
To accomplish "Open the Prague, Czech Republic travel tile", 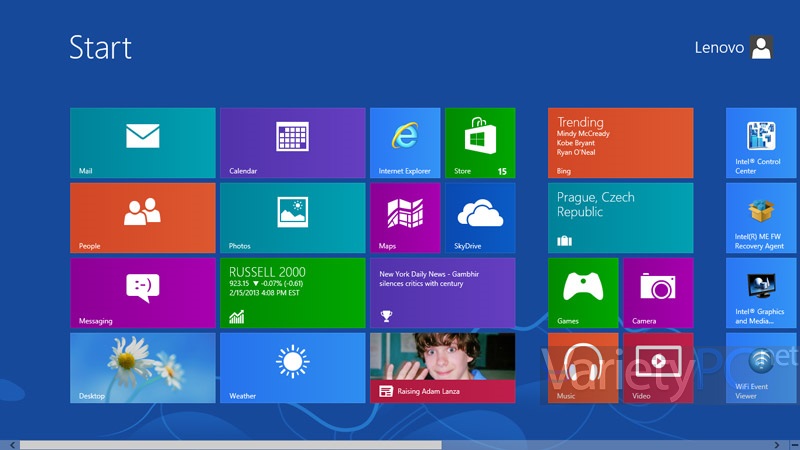I will point(620,218).
